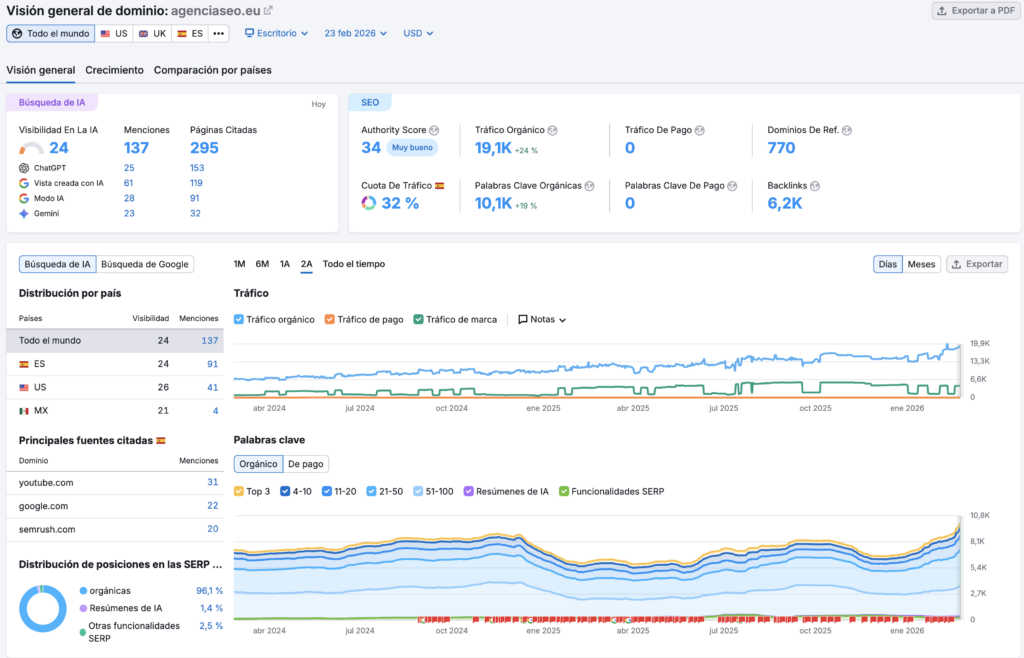This screenshot has height=658, width=1024.
Task: Open external link icon beside agenciaseo.eu
Action: 268,10
